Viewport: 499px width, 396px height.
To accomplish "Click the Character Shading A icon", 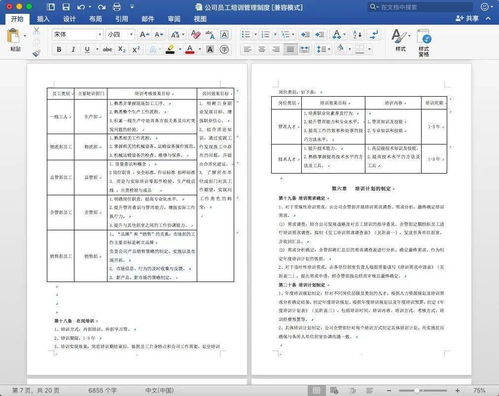I will (x=210, y=49).
